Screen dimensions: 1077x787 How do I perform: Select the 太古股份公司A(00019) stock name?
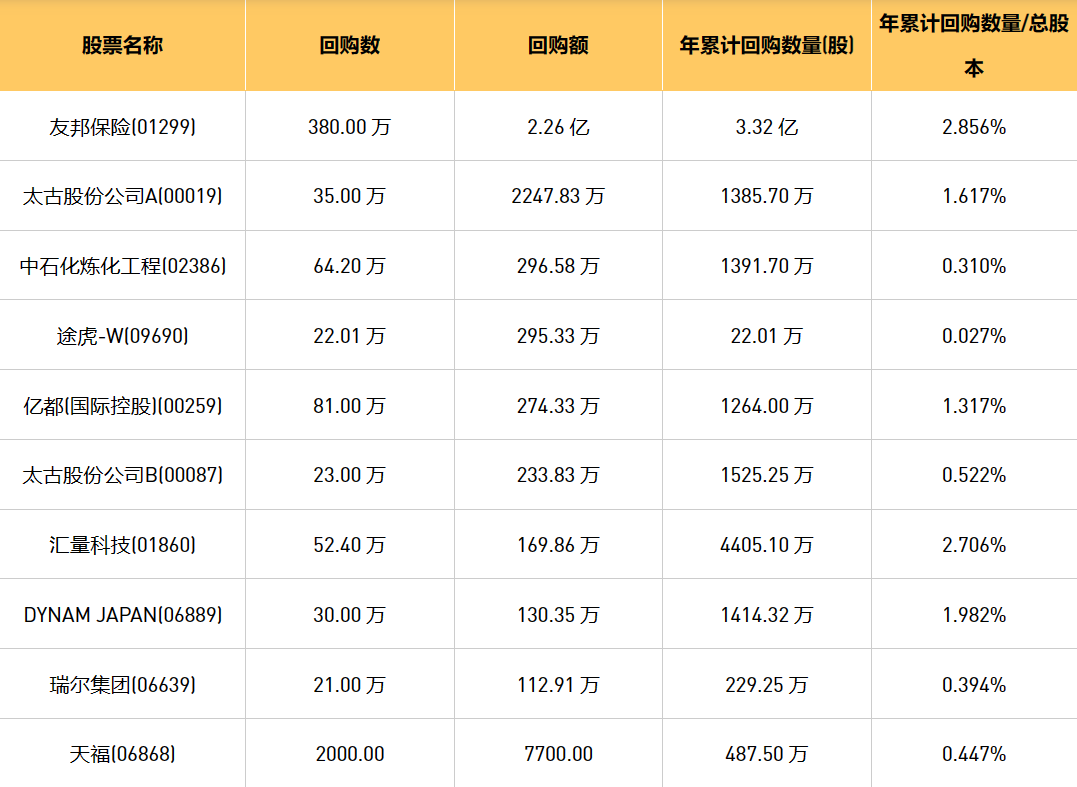click(x=122, y=196)
